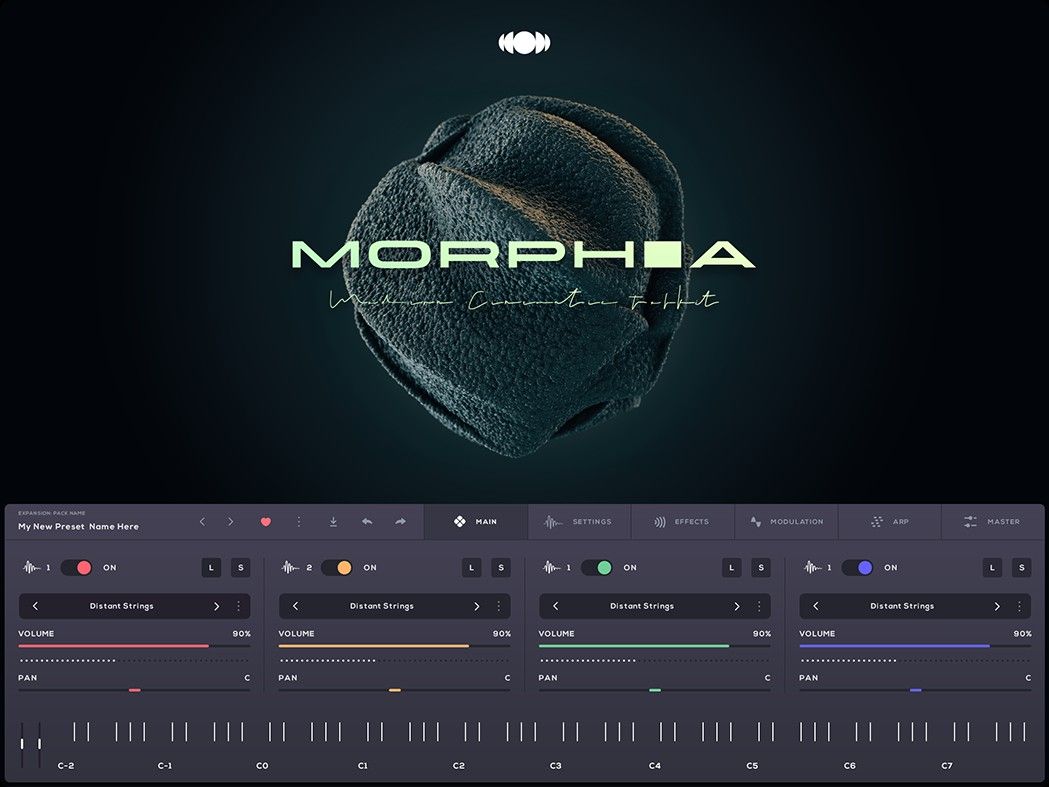The image size is (1049, 787).
Task: Click the undo arrow icon
Action: pos(367,522)
